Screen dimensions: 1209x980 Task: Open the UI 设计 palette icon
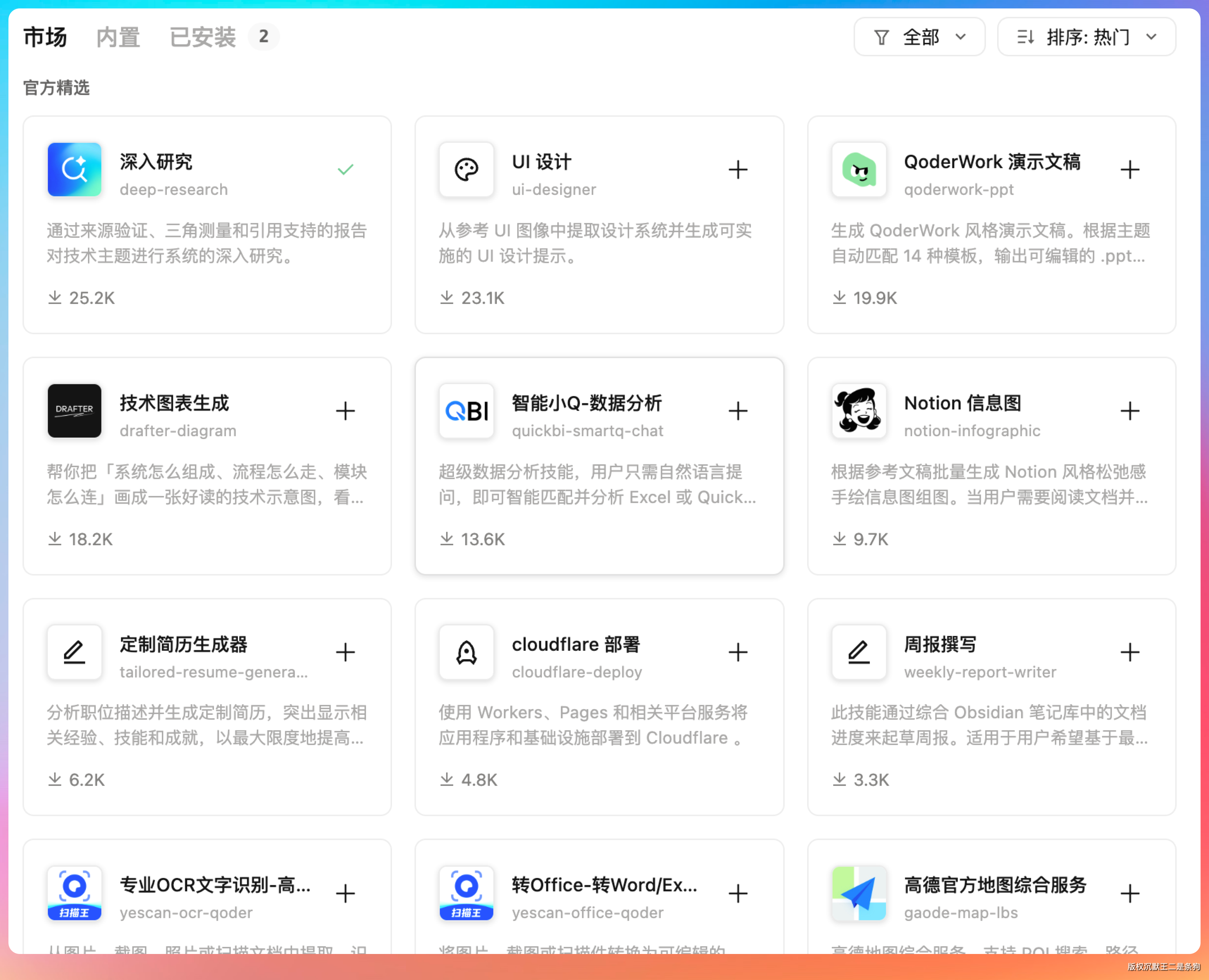[x=467, y=169]
